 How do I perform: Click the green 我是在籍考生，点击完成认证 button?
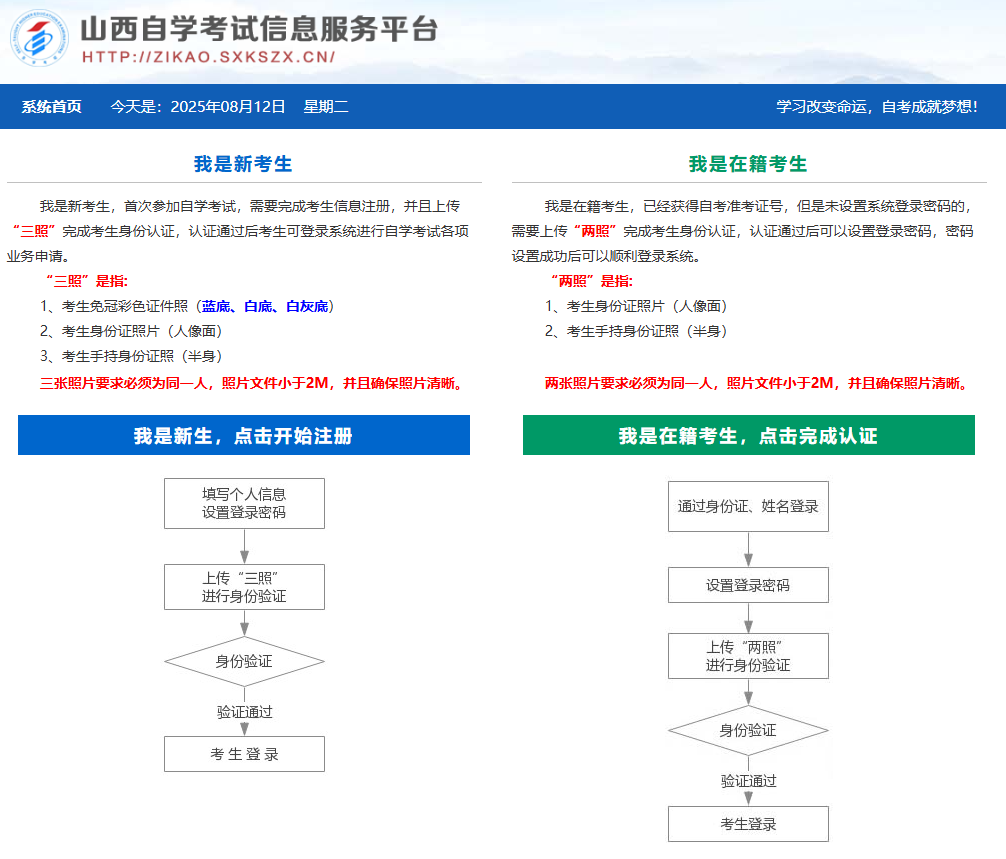[x=748, y=436]
